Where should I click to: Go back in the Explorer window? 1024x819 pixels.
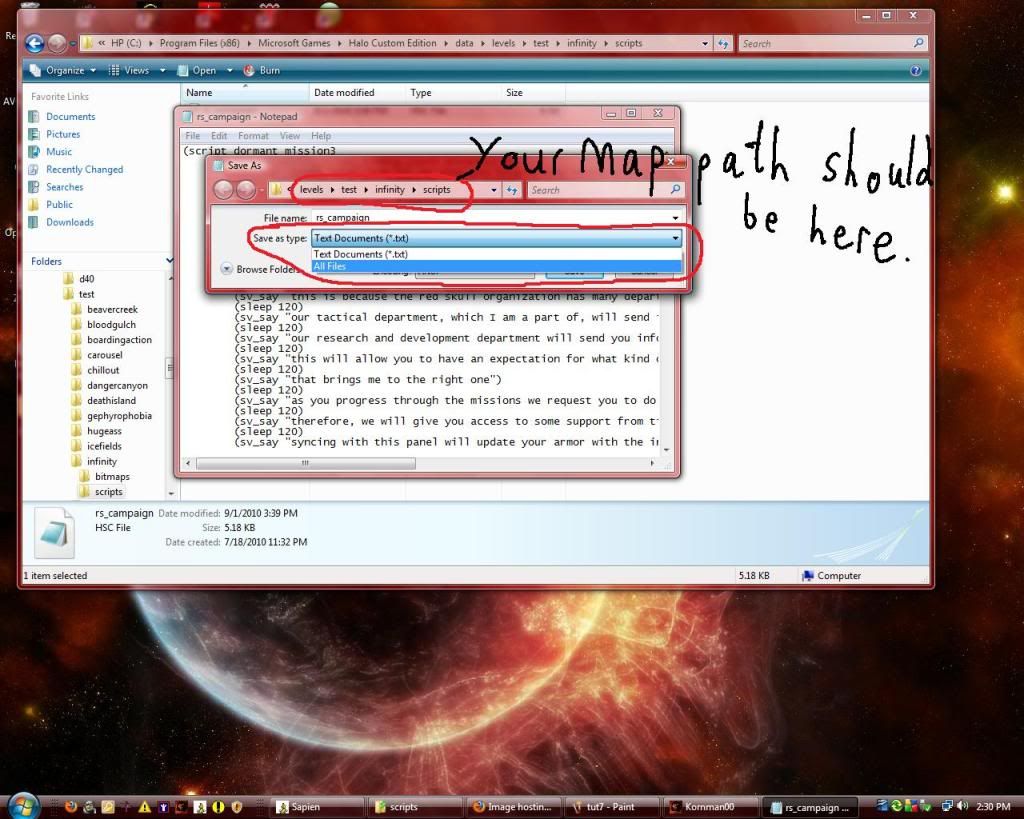[x=35, y=43]
